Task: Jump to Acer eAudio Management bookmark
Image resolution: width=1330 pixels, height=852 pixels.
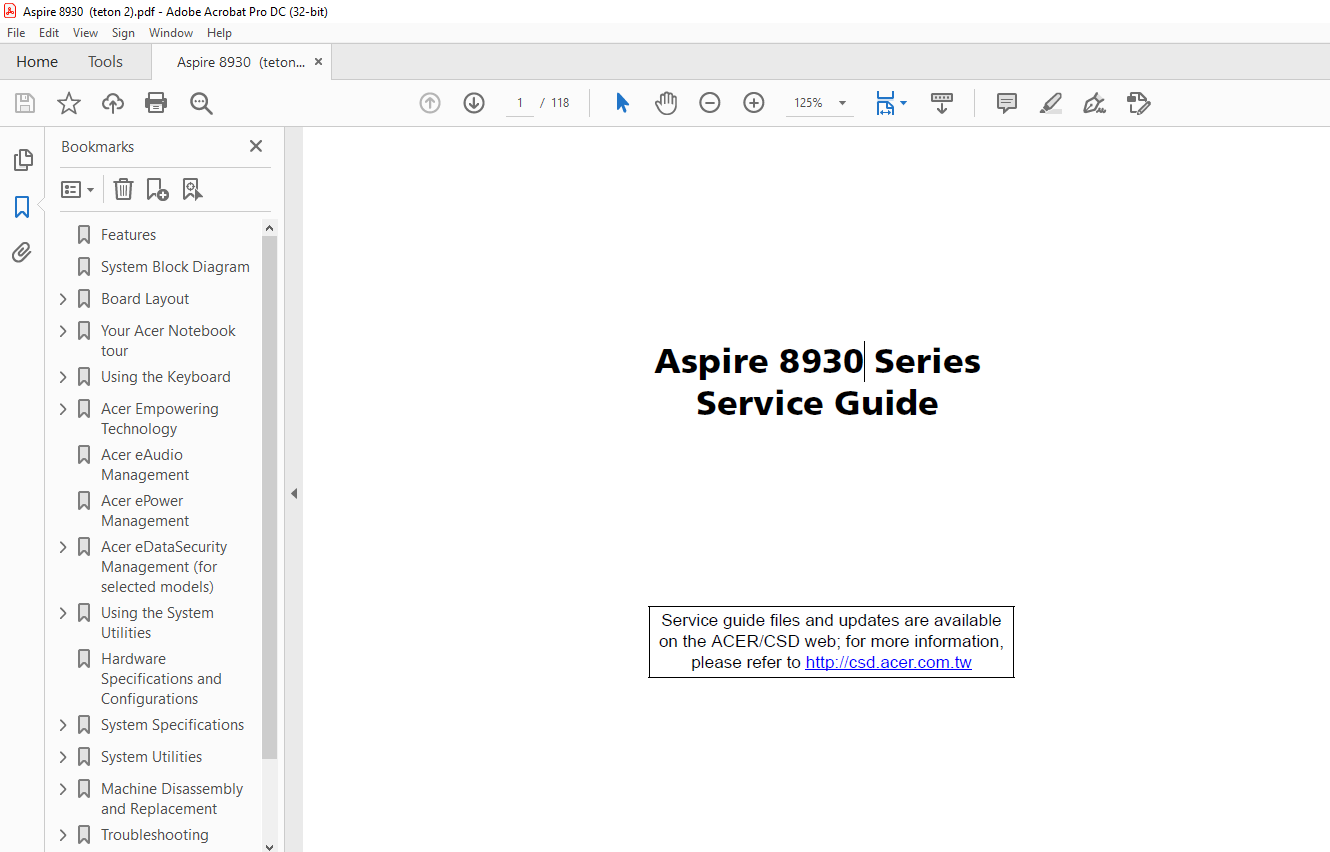Action: 145,465
